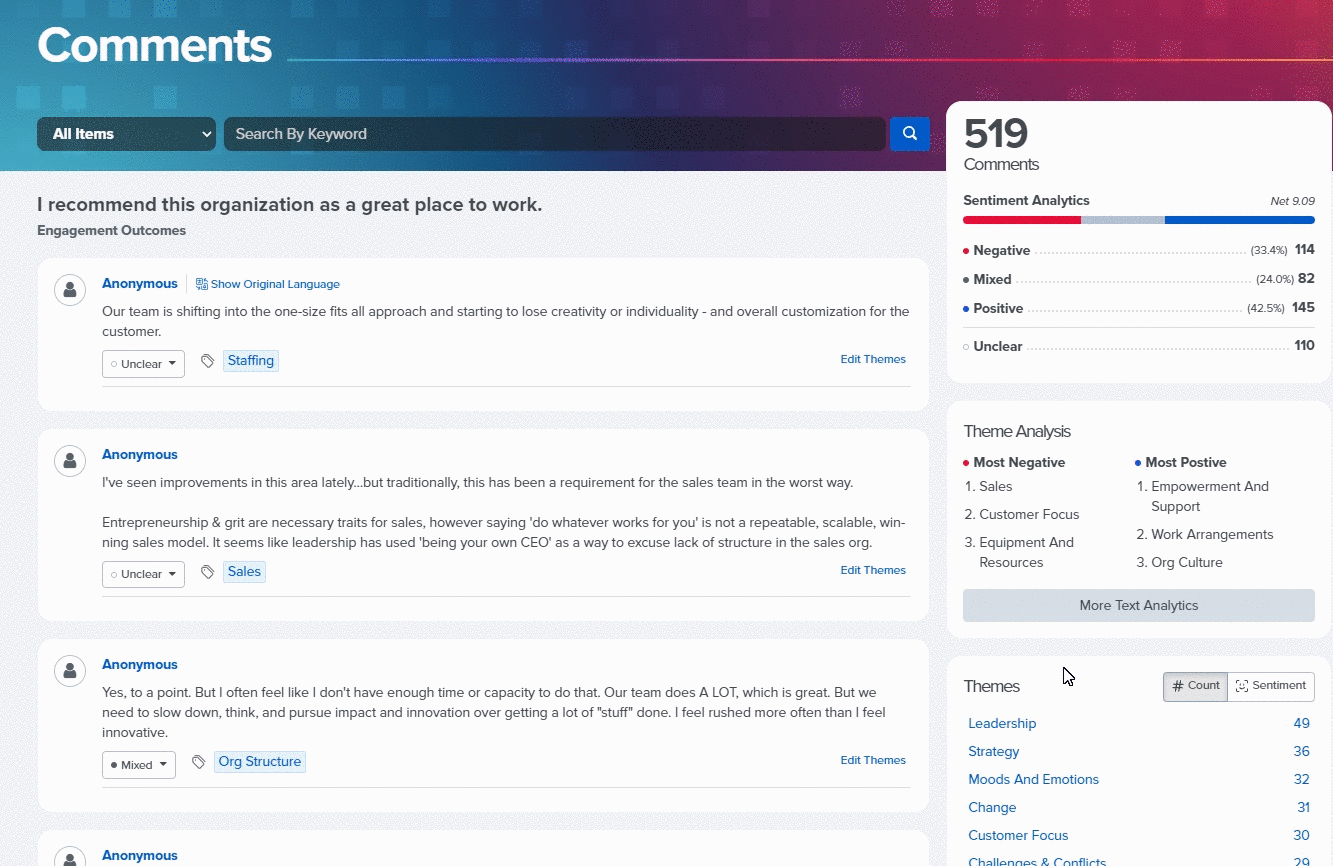
Task: Click the tag icon next to Sales theme
Action: point(207,572)
